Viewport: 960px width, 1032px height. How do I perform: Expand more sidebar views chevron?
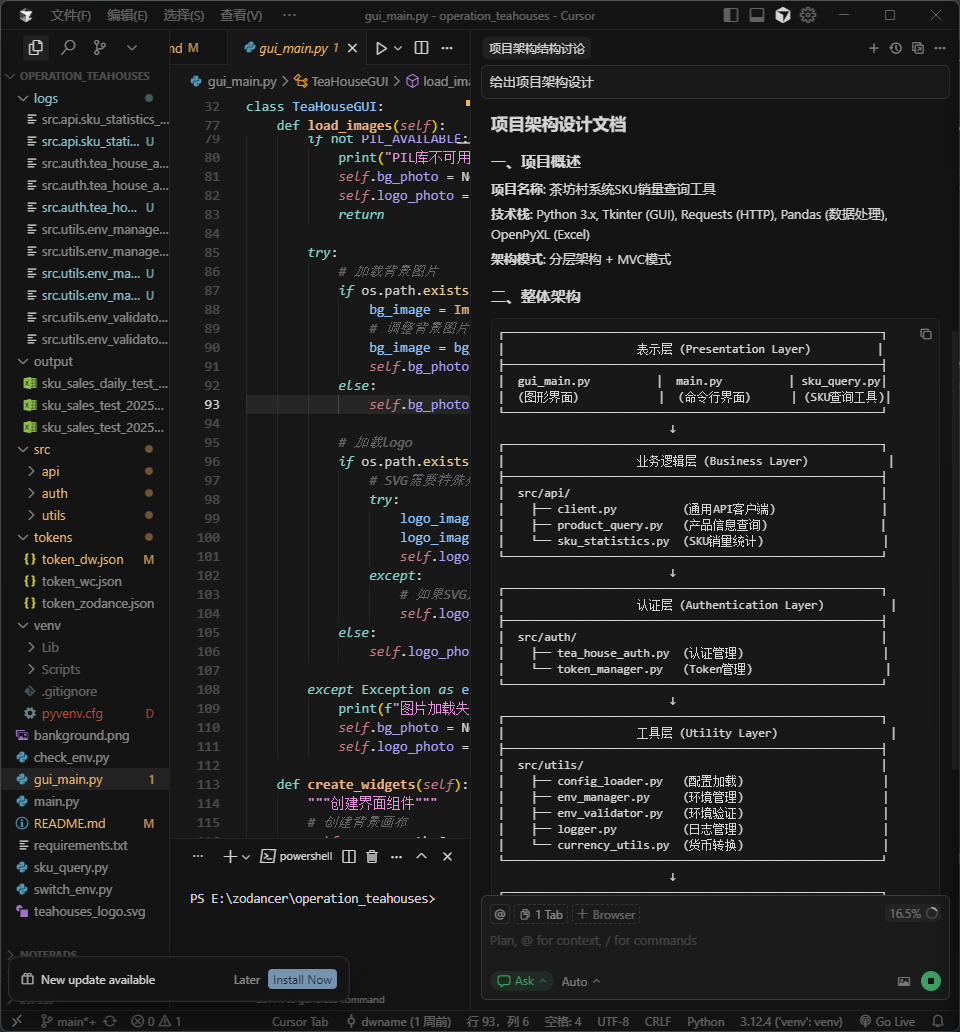132,47
